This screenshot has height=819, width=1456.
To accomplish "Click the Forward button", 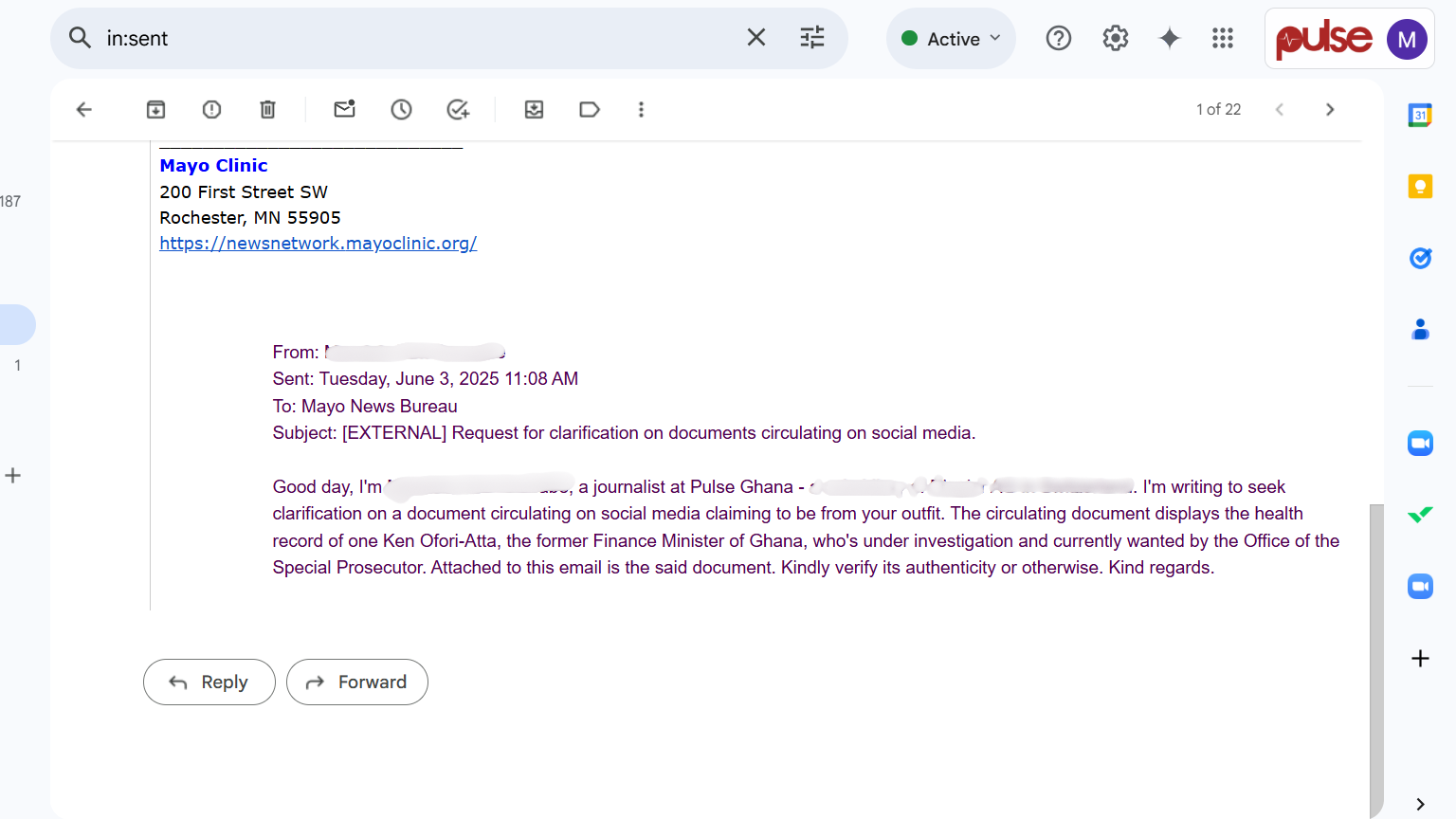I will (x=357, y=682).
